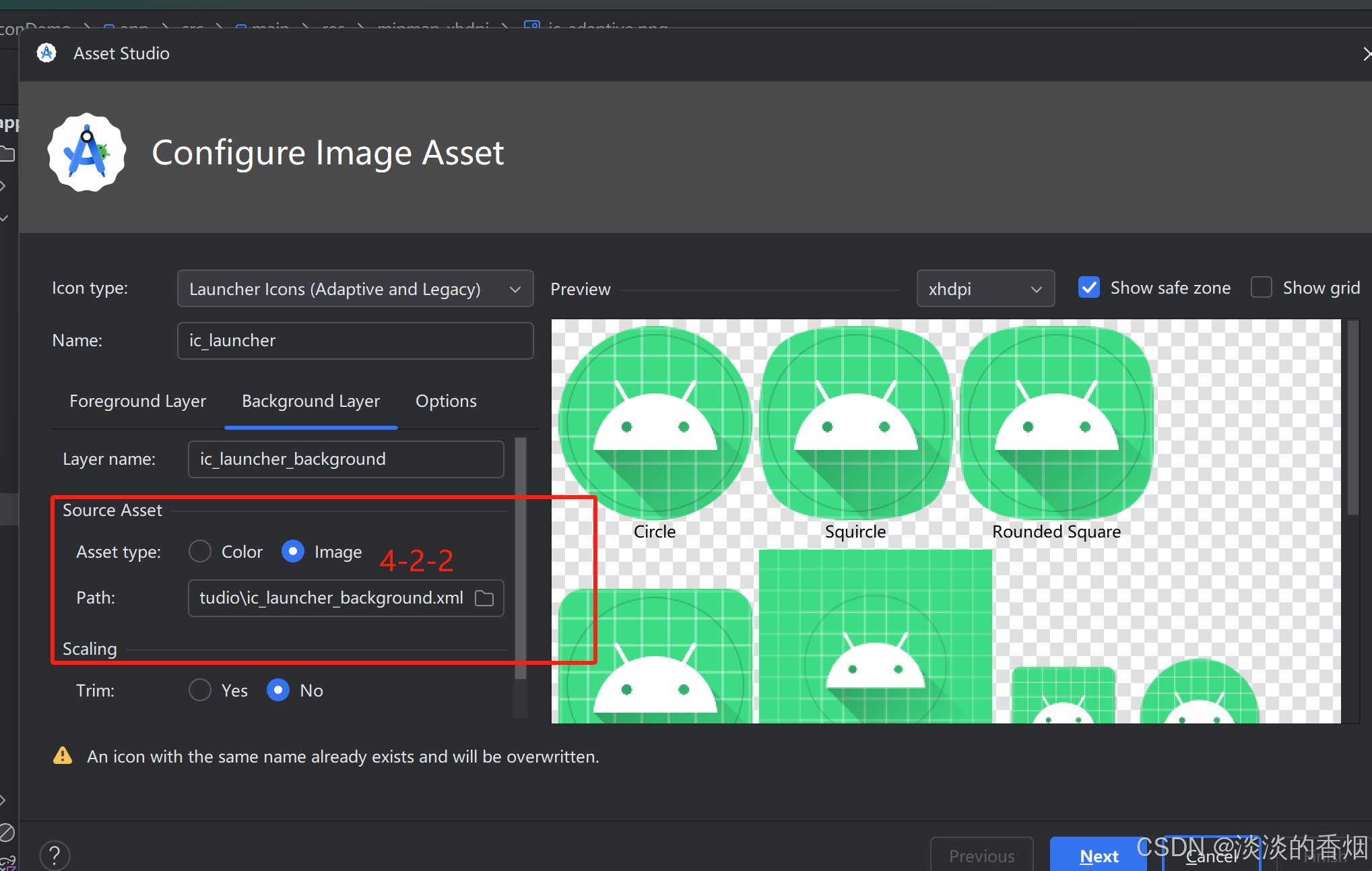
Task: Switch to the Options tab
Action: point(446,401)
